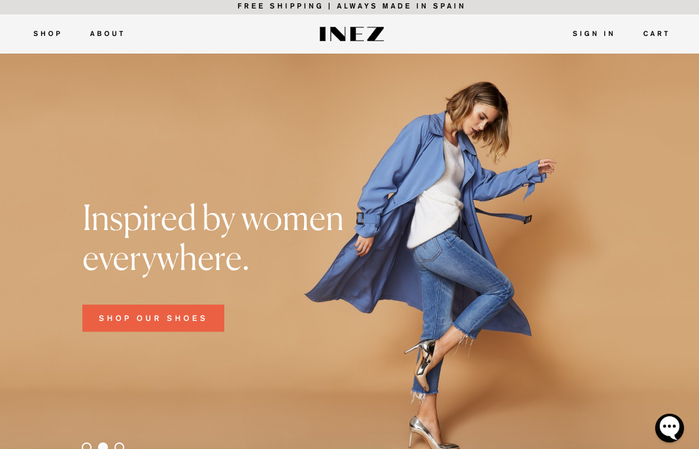Open the ABOUT navigation item
Image resolution: width=699 pixels, height=449 pixels.
[x=107, y=33]
